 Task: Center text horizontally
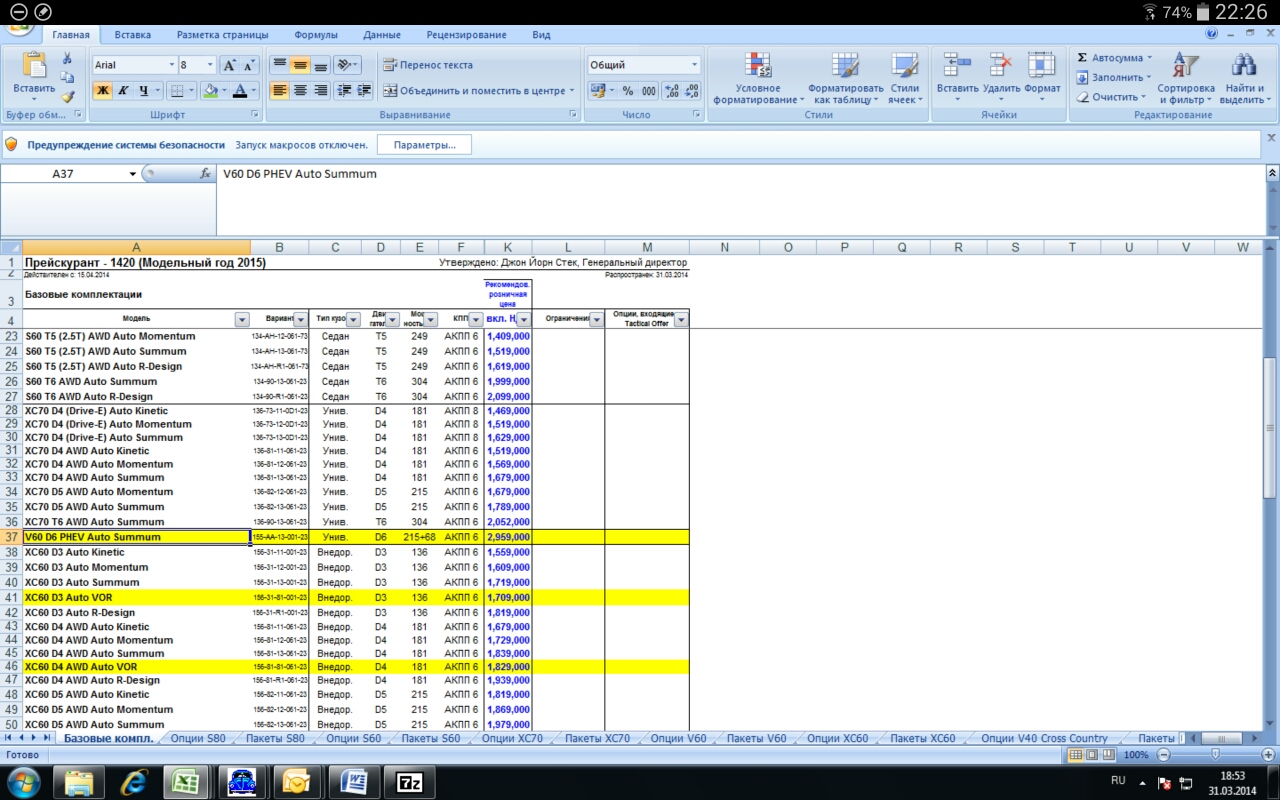click(x=300, y=90)
